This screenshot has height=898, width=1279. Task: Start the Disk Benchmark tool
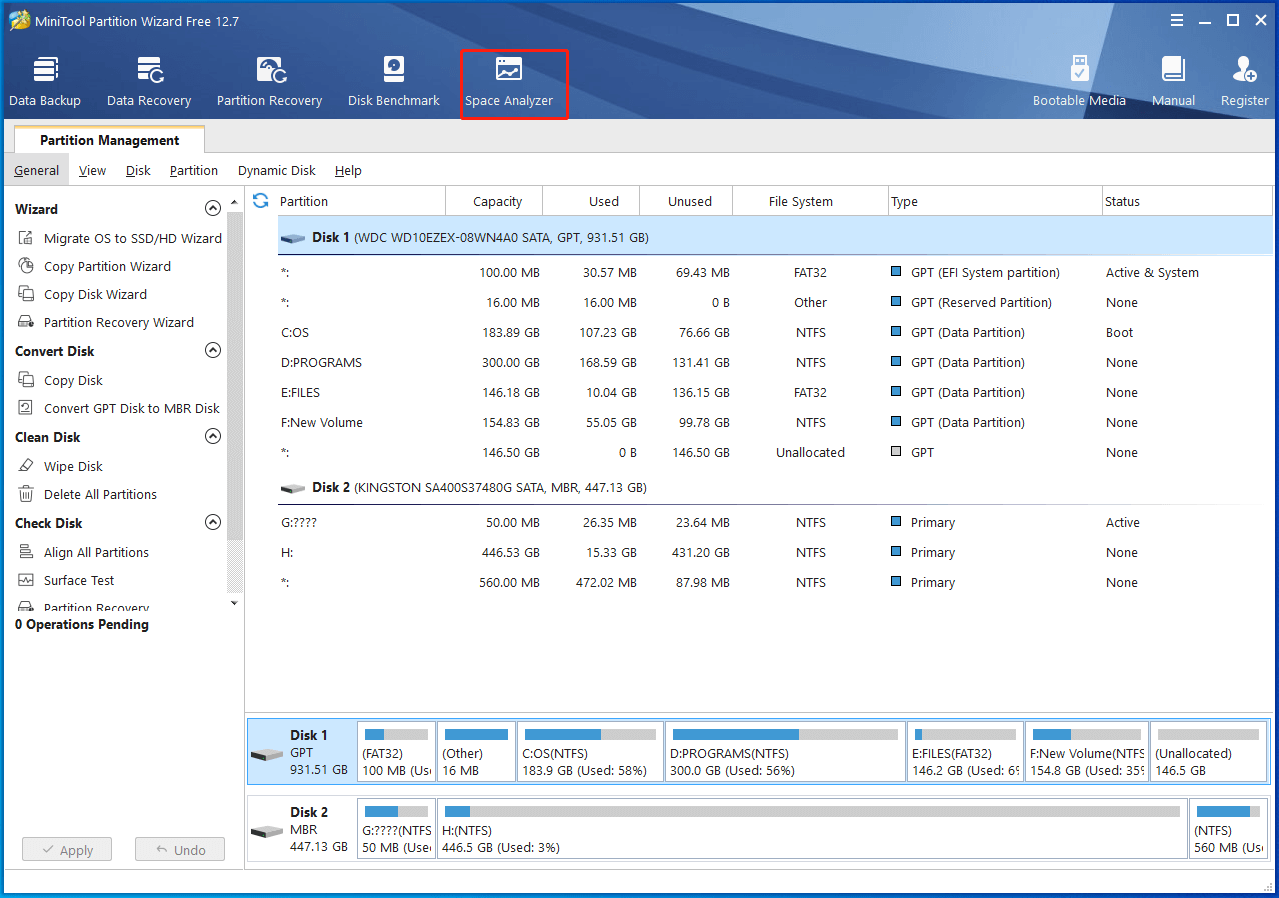(x=394, y=82)
